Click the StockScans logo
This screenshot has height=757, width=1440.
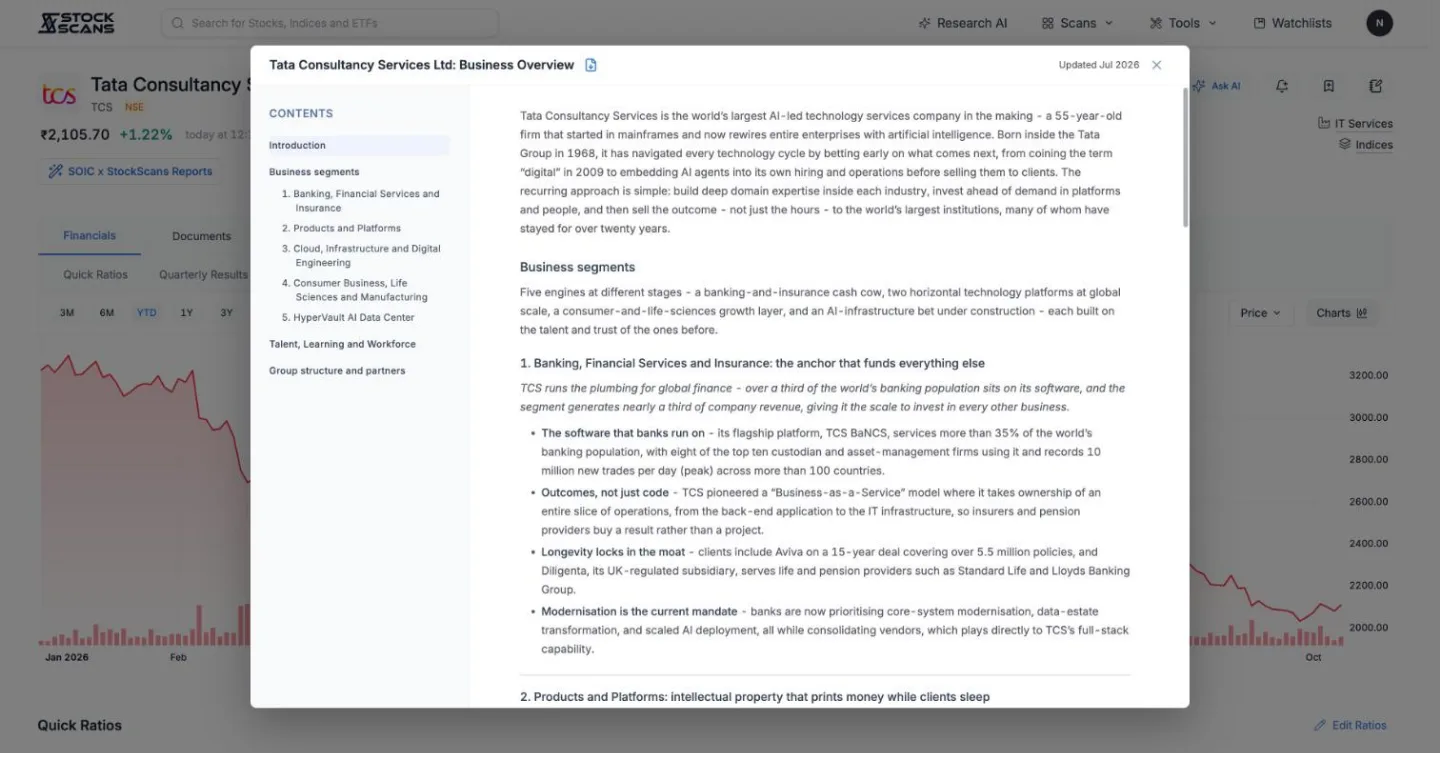point(76,22)
